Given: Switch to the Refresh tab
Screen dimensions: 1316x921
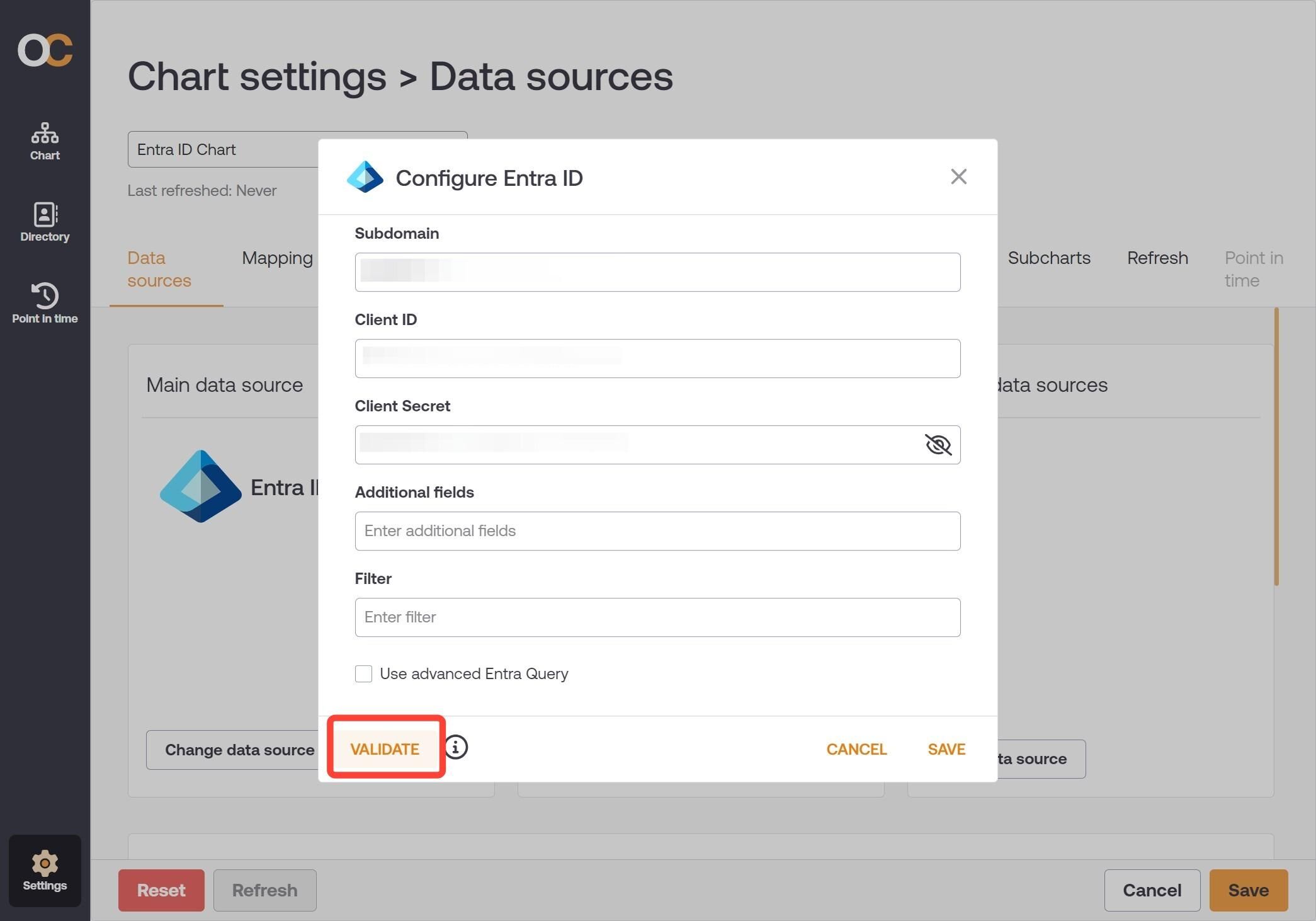Looking at the screenshot, I should click(1157, 258).
